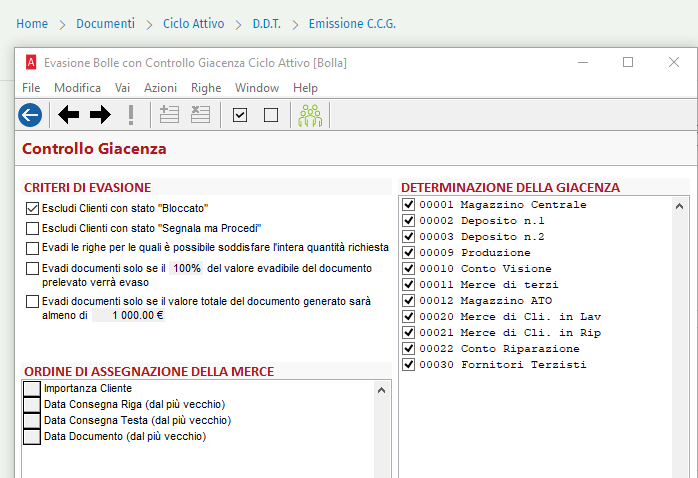Minimize the Evasione Bolle window
Viewport: 698px width, 478px height.
coord(583,62)
